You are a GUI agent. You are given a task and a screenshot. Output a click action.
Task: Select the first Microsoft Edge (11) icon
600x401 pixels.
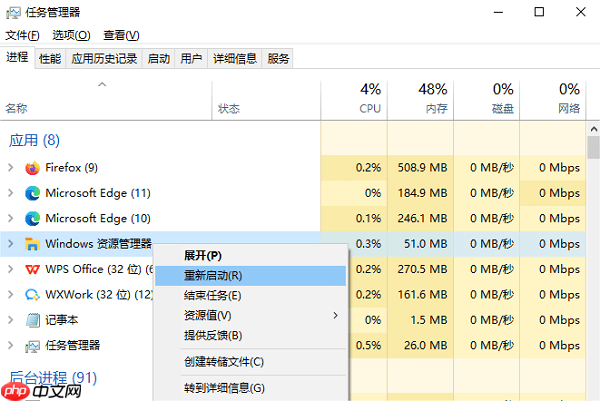(32, 193)
